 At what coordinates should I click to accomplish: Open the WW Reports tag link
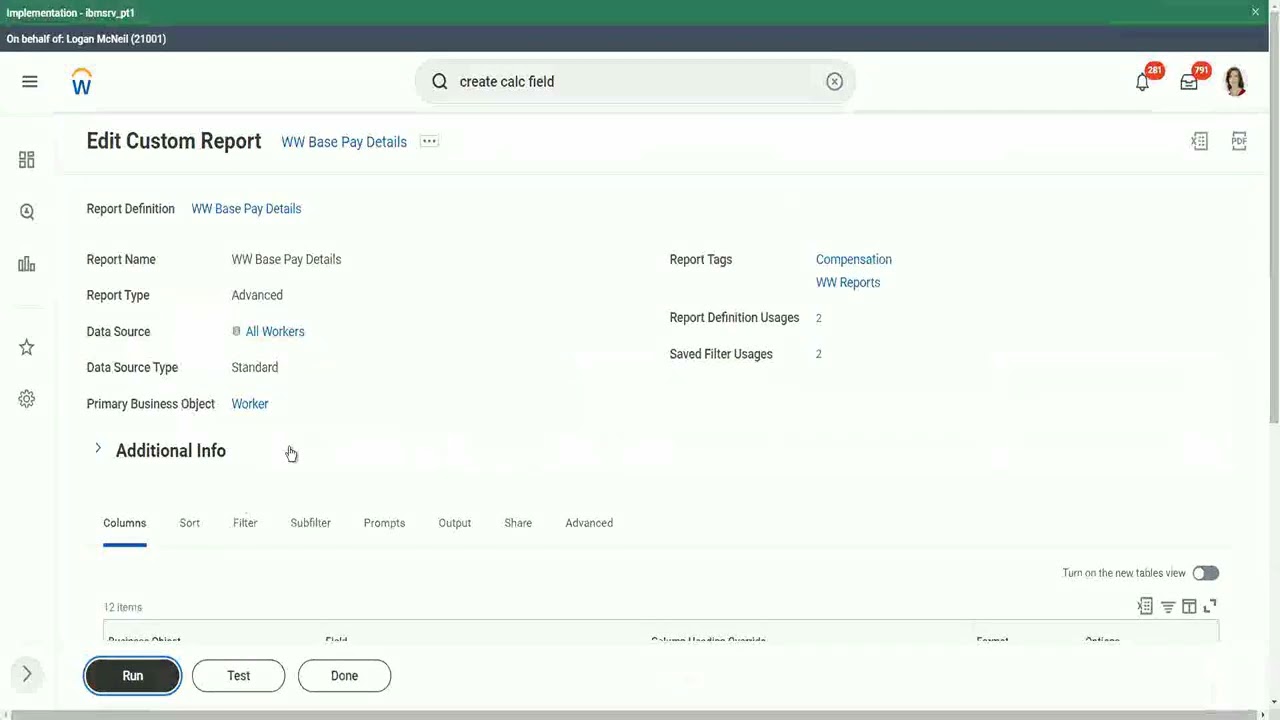tap(848, 283)
